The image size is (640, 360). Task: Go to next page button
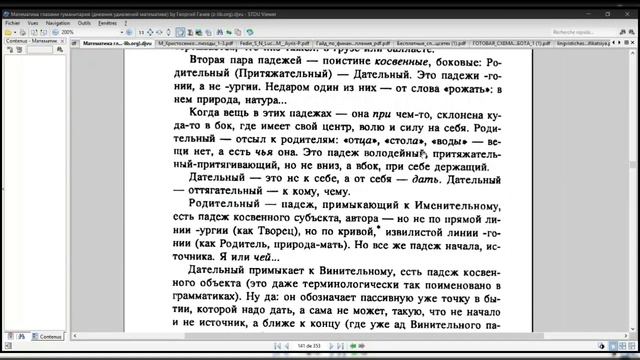pyautogui.click(x=331, y=346)
